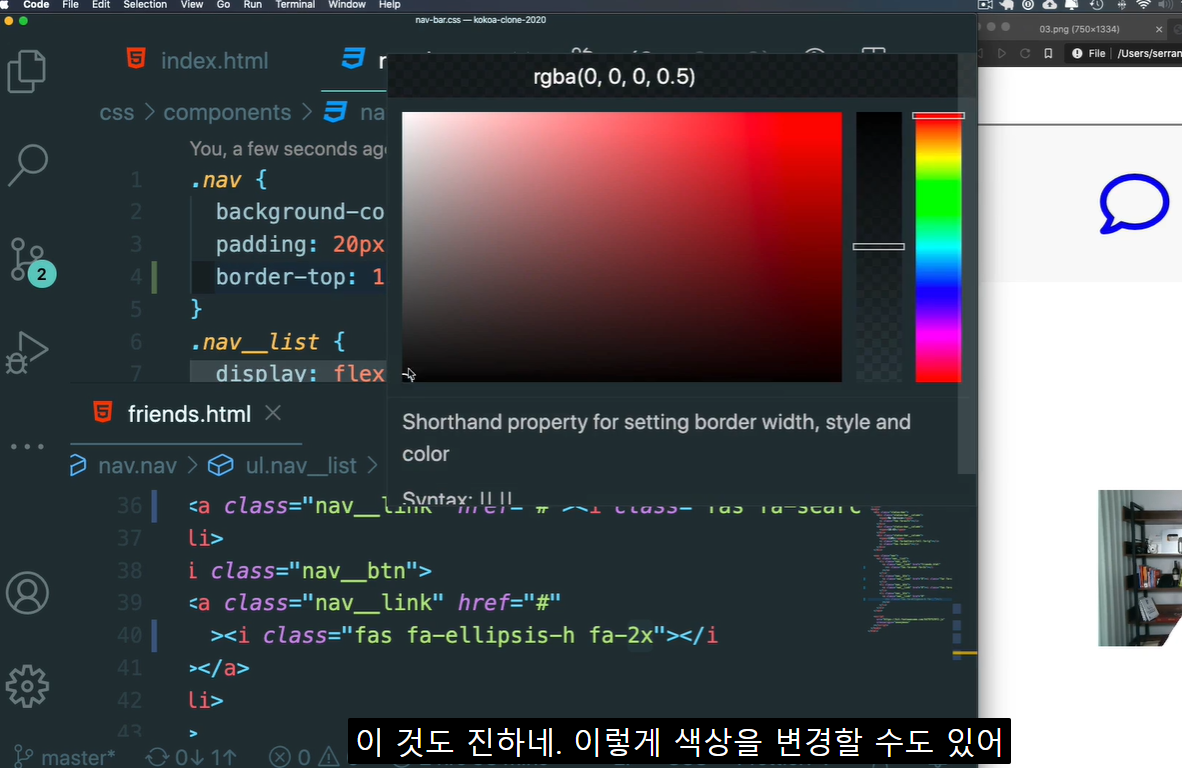
Task: Expand the nav.nav breadcrumb segment
Action: pos(137,466)
